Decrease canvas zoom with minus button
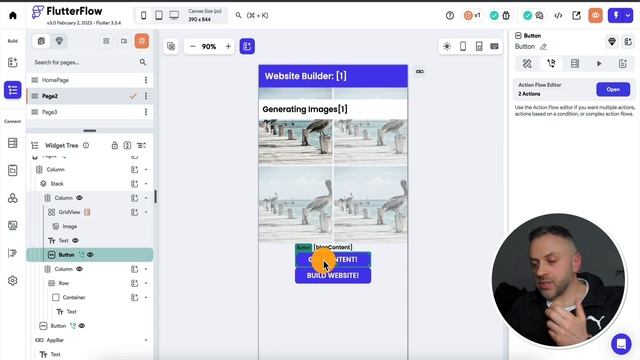Image resolution: width=640 pixels, height=360 pixels. [x=193, y=47]
